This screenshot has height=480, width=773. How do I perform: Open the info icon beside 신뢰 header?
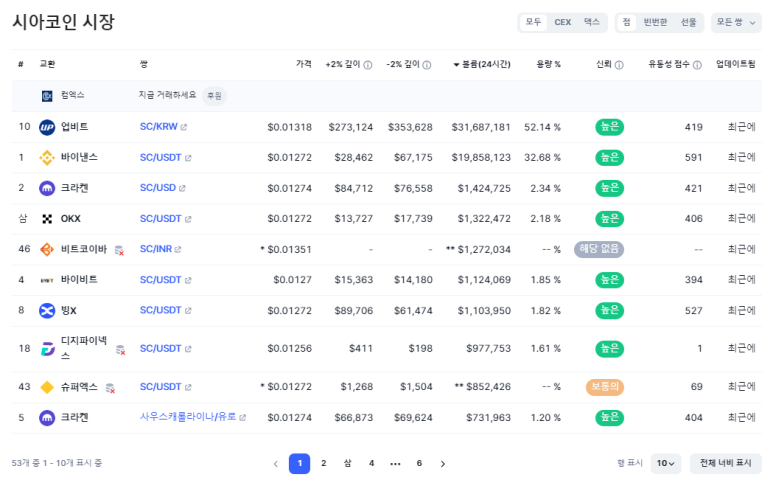click(x=619, y=65)
